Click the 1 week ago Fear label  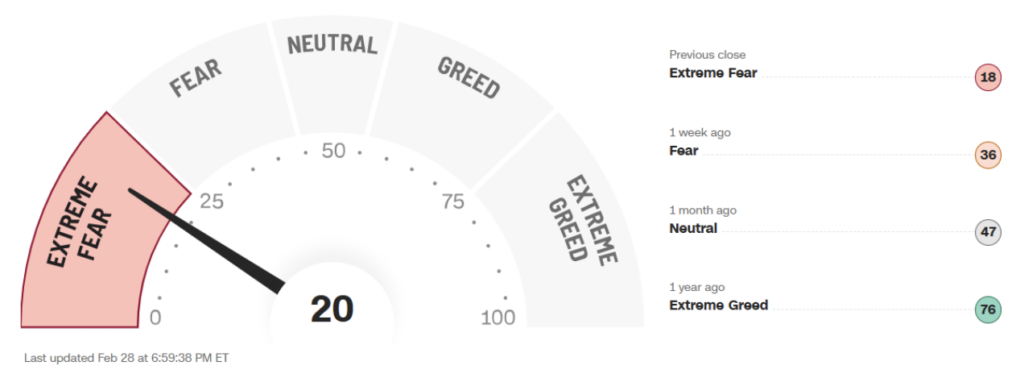point(684,150)
